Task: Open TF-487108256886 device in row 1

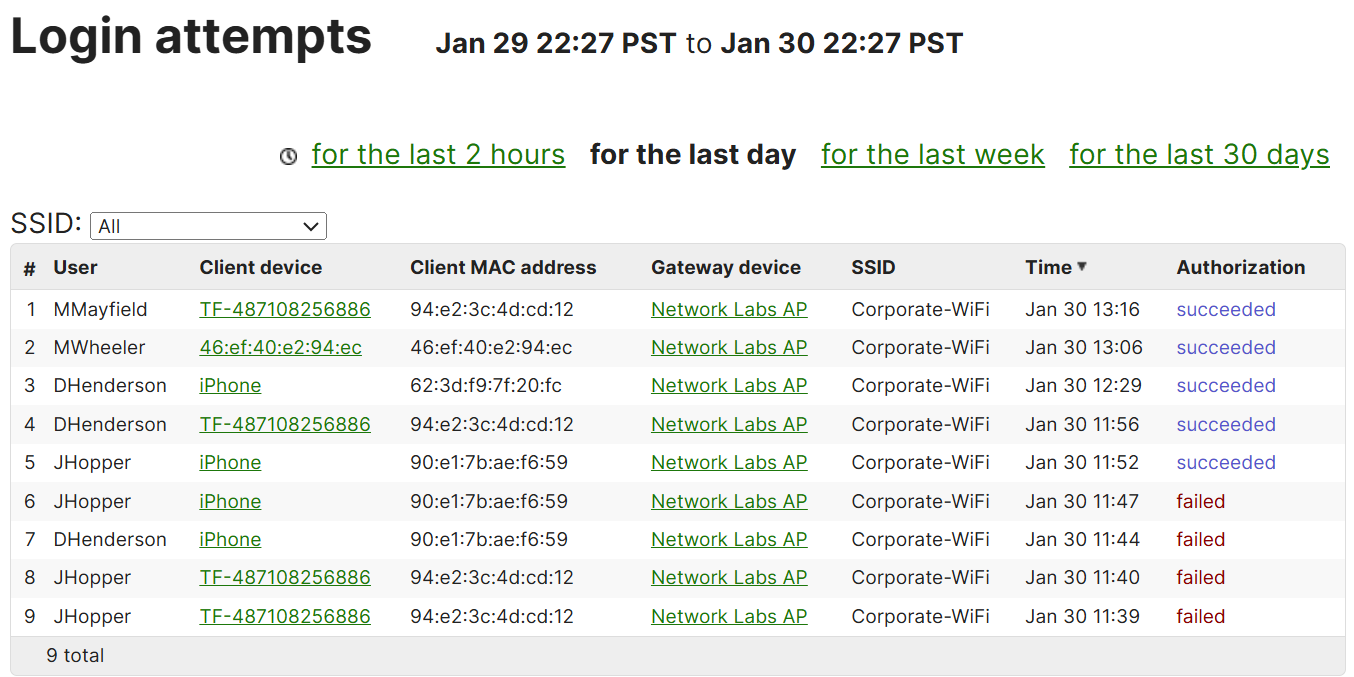Action: pyautogui.click(x=285, y=310)
